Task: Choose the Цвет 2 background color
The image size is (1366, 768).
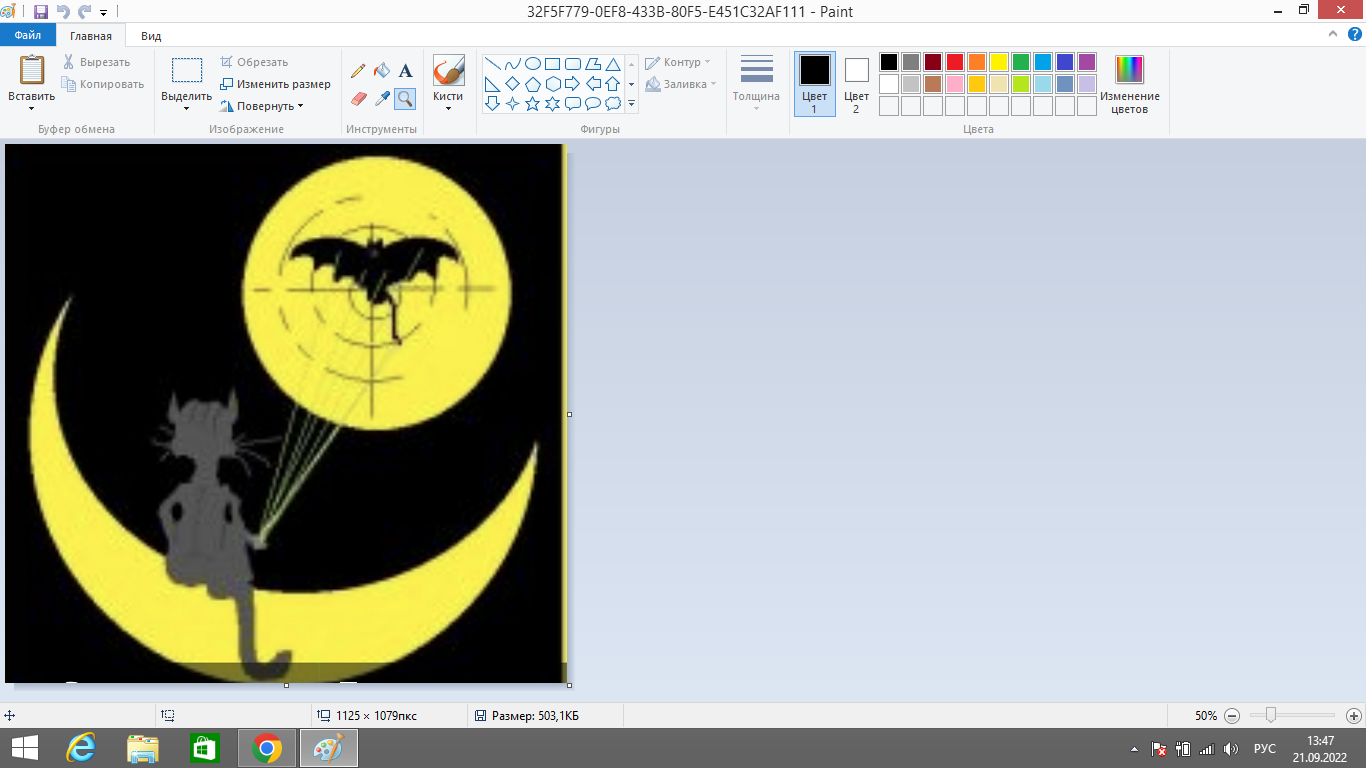Action: tap(856, 84)
